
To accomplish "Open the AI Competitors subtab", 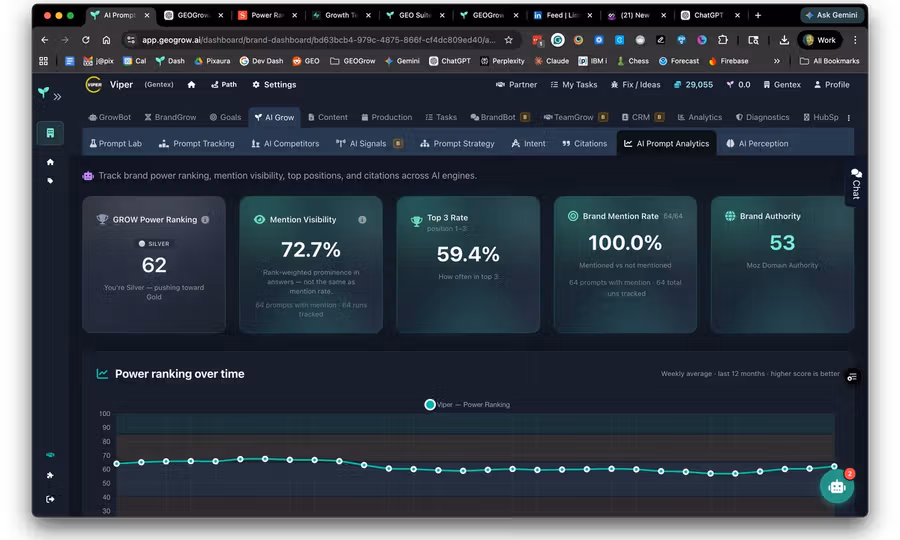I will point(285,143).
